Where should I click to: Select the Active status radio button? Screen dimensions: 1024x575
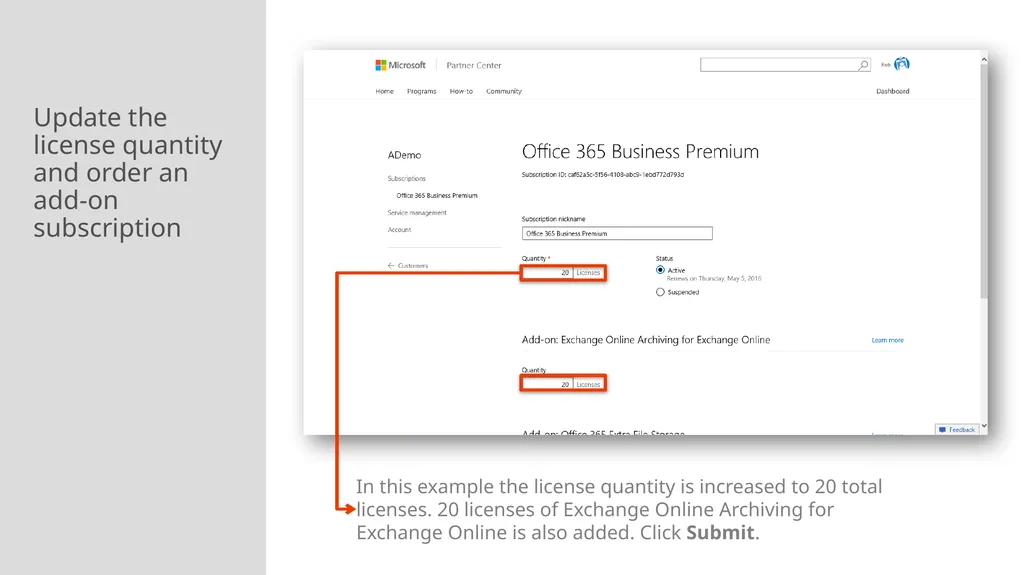(x=660, y=270)
